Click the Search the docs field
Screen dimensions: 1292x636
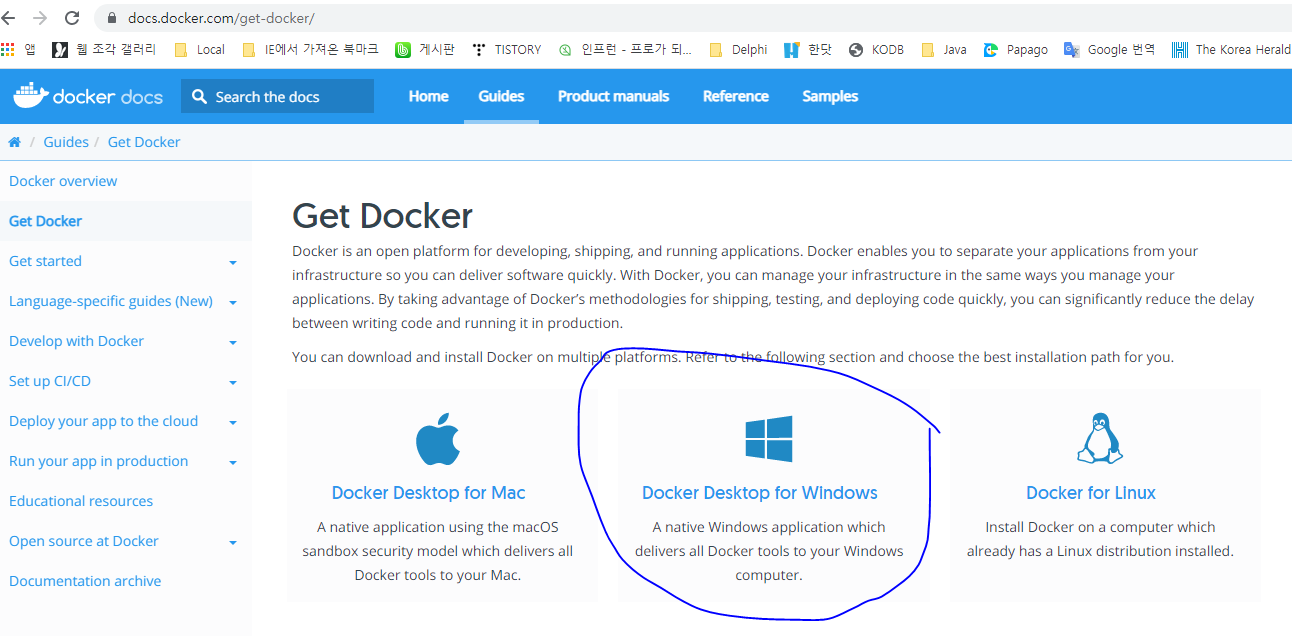coord(277,96)
